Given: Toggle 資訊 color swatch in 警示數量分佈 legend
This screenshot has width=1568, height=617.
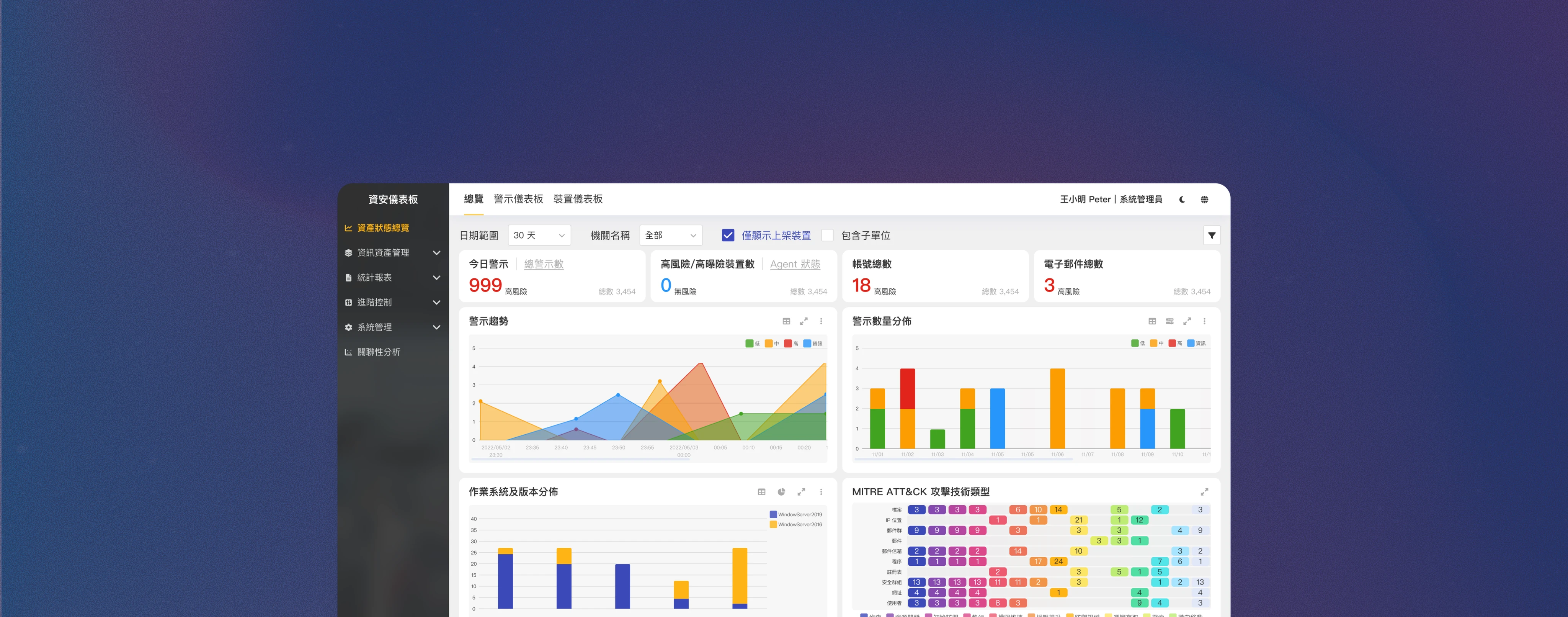Looking at the screenshot, I should pos(1191,344).
